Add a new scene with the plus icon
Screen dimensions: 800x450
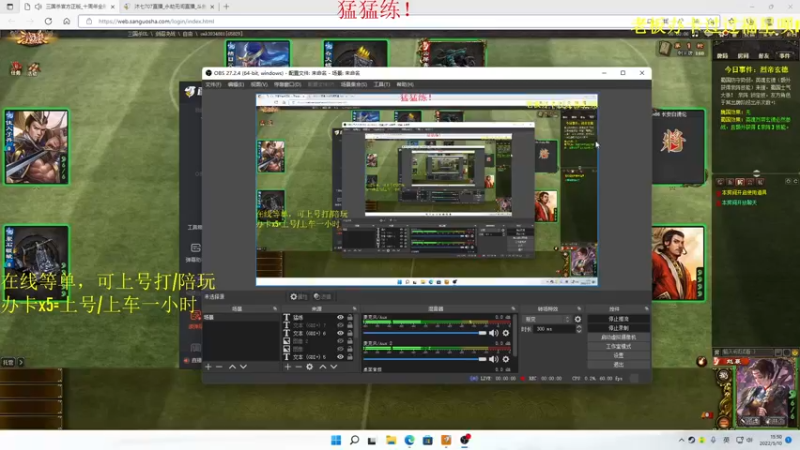(x=208, y=366)
